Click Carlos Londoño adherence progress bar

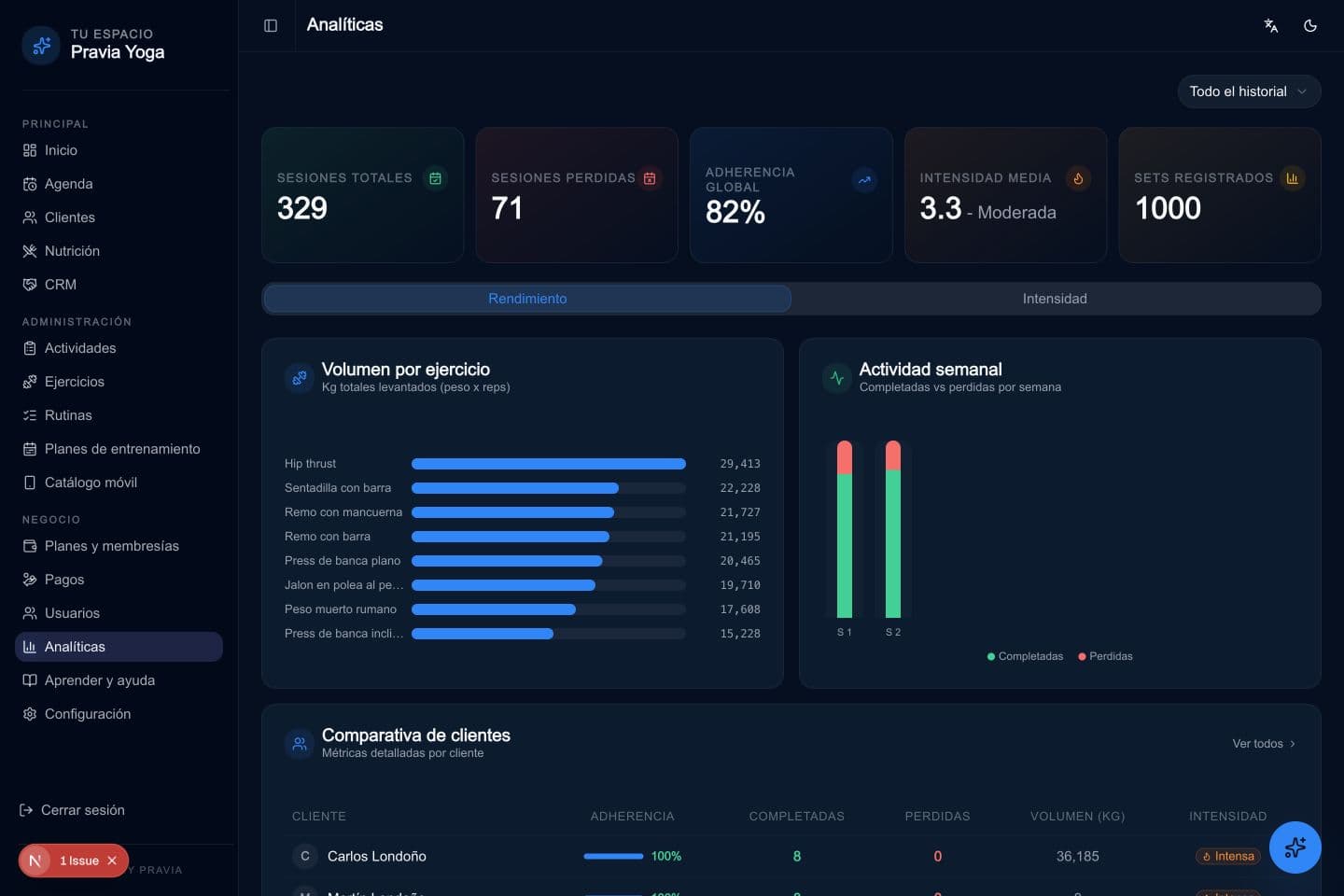(x=613, y=856)
